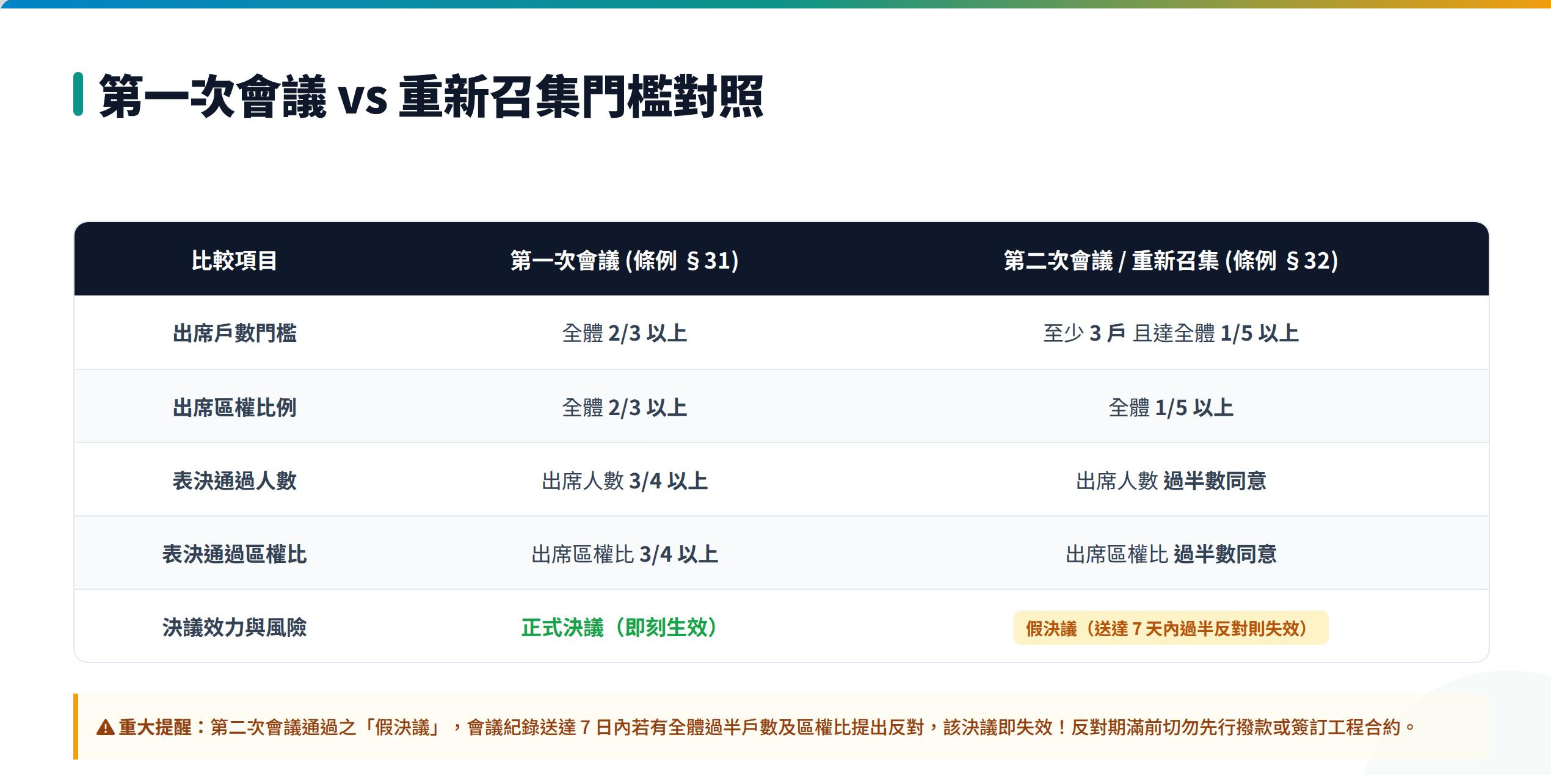1552x775 pixels.
Task: Click the warning triangle icon in the reminder
Action: (105, 727)
